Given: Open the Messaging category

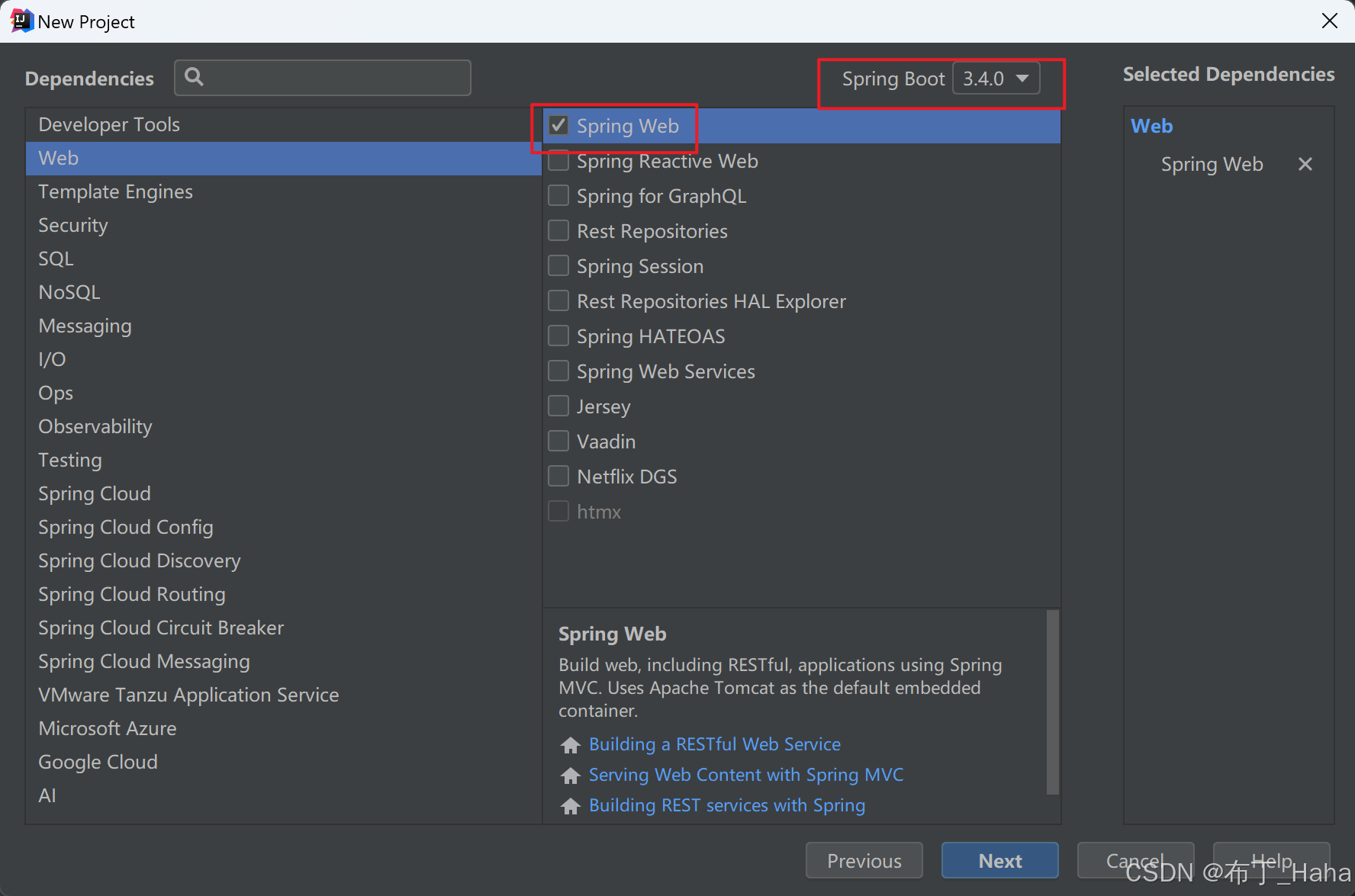Looking at the screenshot, I should pyautogui.click(x=283, y=326).
